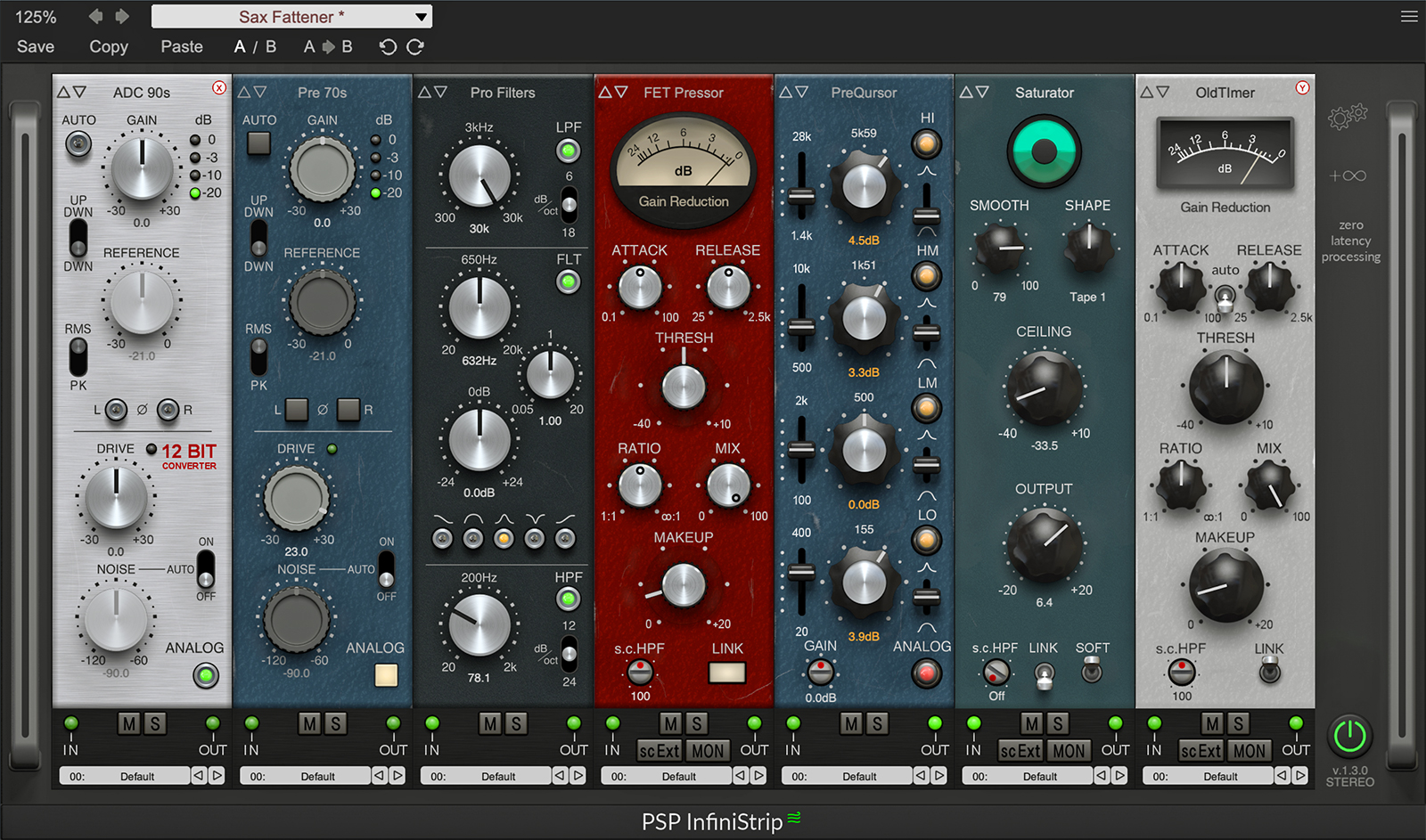Open the Sax Fattener preset dropdown
Screen dimensions: 1426x840
(291, 15)
